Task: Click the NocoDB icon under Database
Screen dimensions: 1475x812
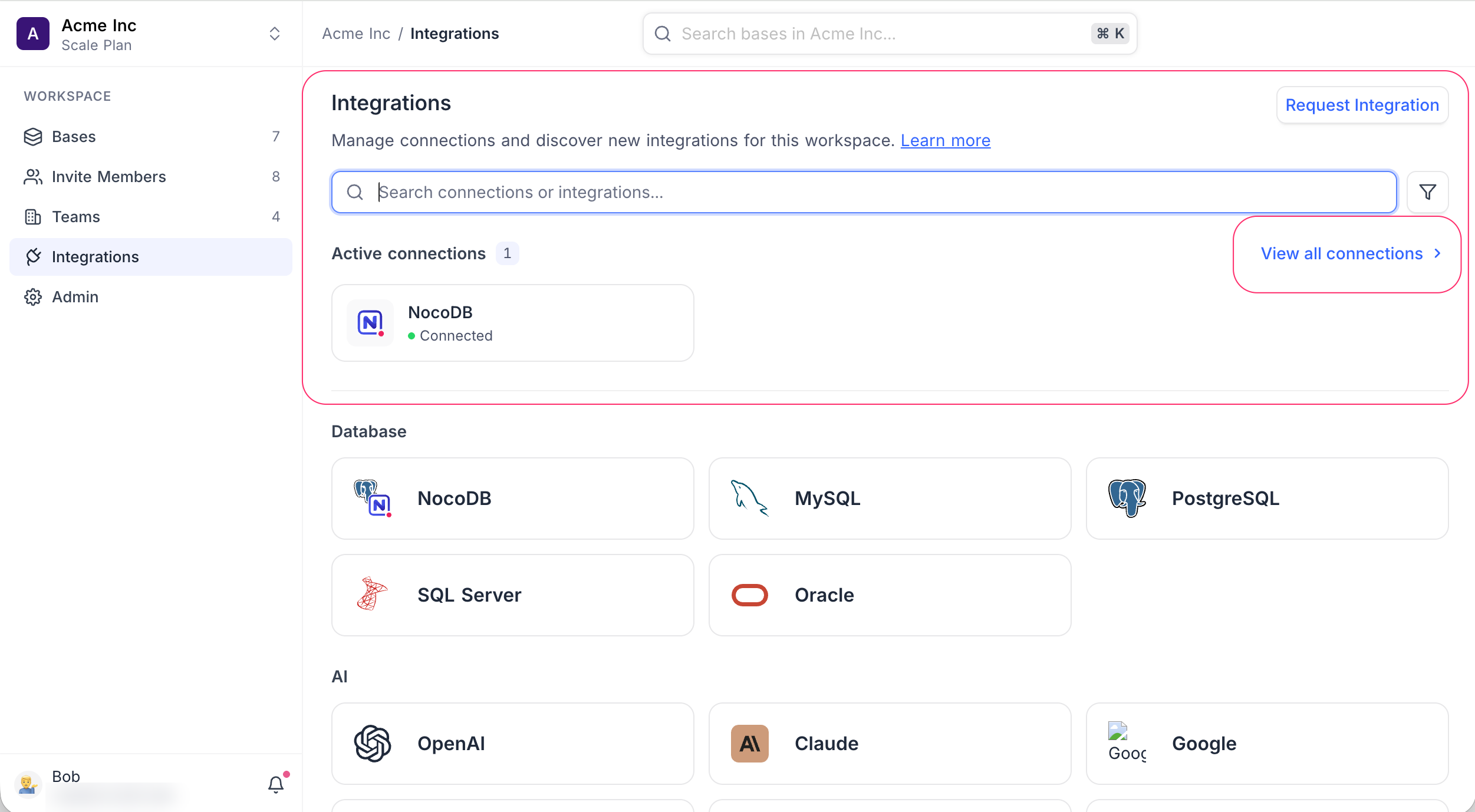Action: [373, 499]
